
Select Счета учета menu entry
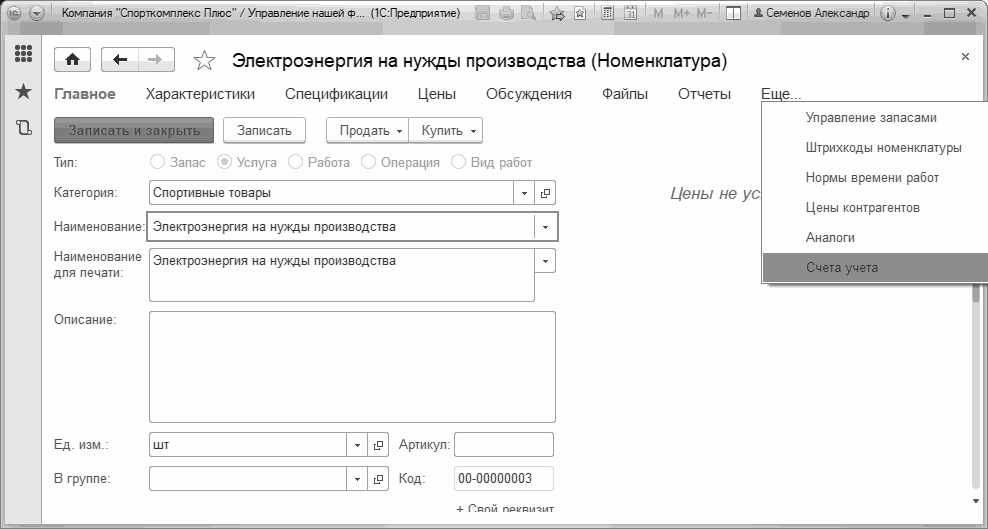click(875, 268)
